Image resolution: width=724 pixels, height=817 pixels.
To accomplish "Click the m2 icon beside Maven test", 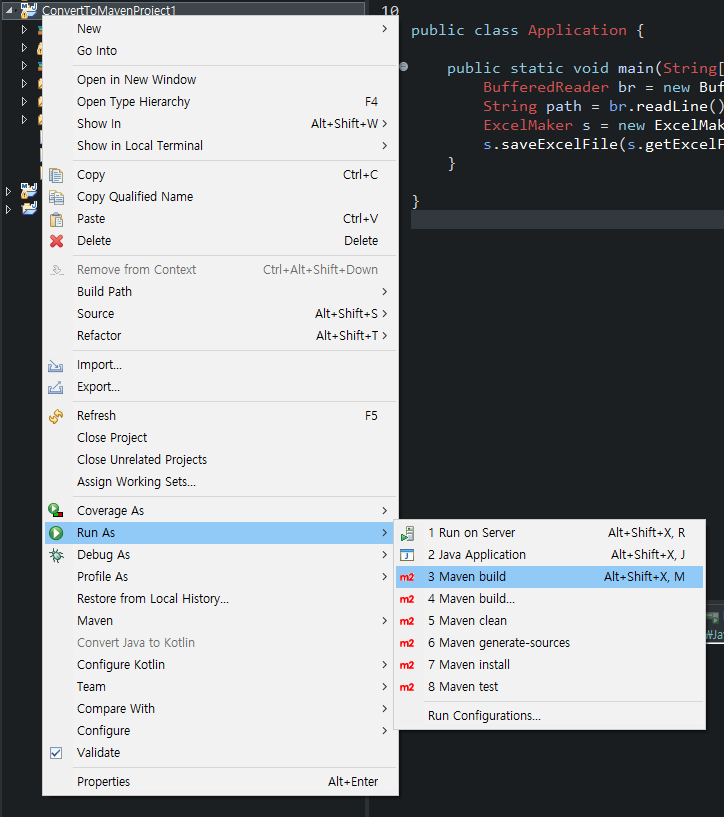I will click(x=407, y=687).
